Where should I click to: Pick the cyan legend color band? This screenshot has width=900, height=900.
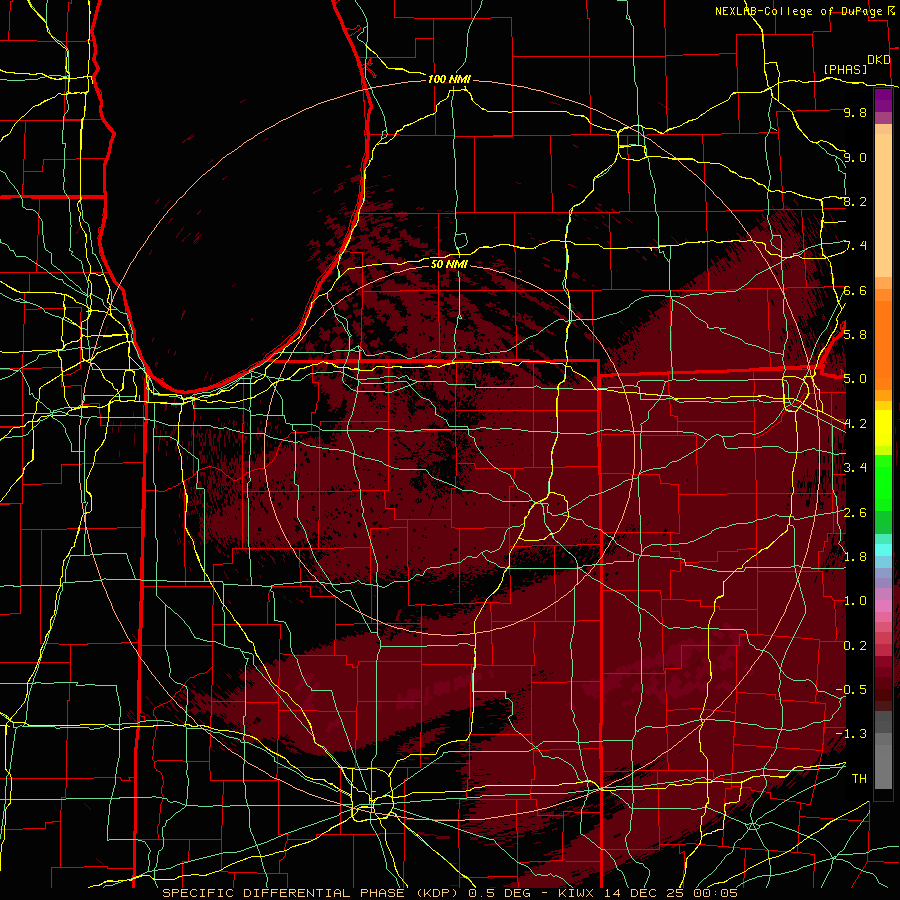[x=883, y=550]
